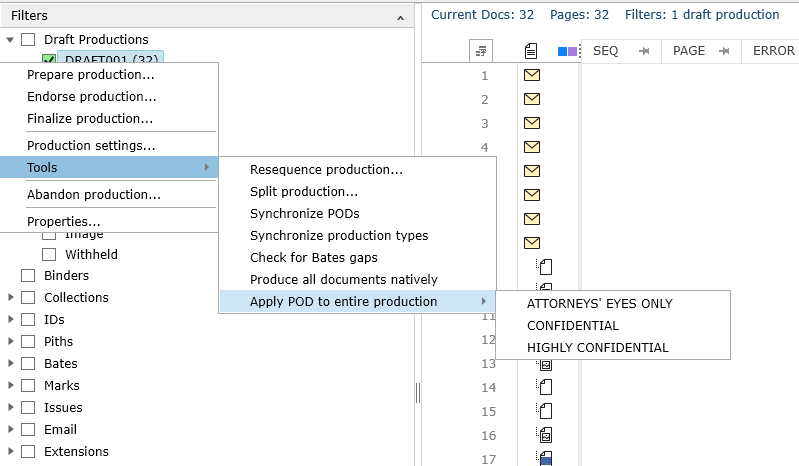Click the email envelope icon in row 1
This screenshot has width=799, height=466.
pos(532,75)
